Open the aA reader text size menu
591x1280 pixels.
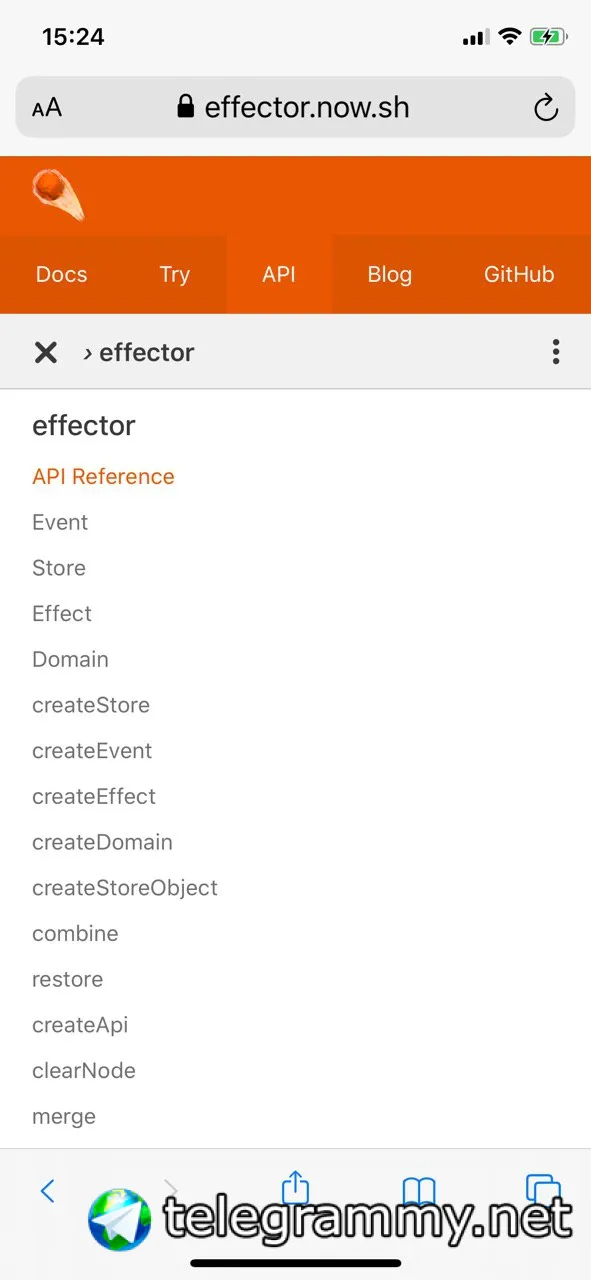coord(47,108)
